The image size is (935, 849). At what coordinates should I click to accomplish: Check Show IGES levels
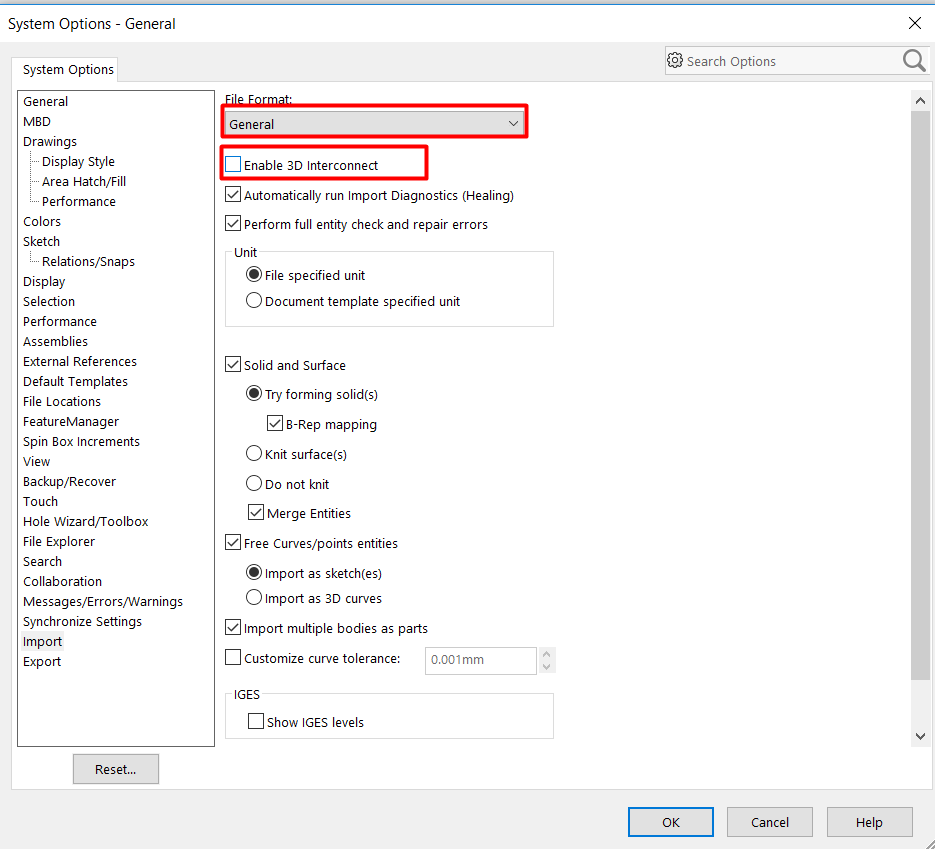pos(256,721)
